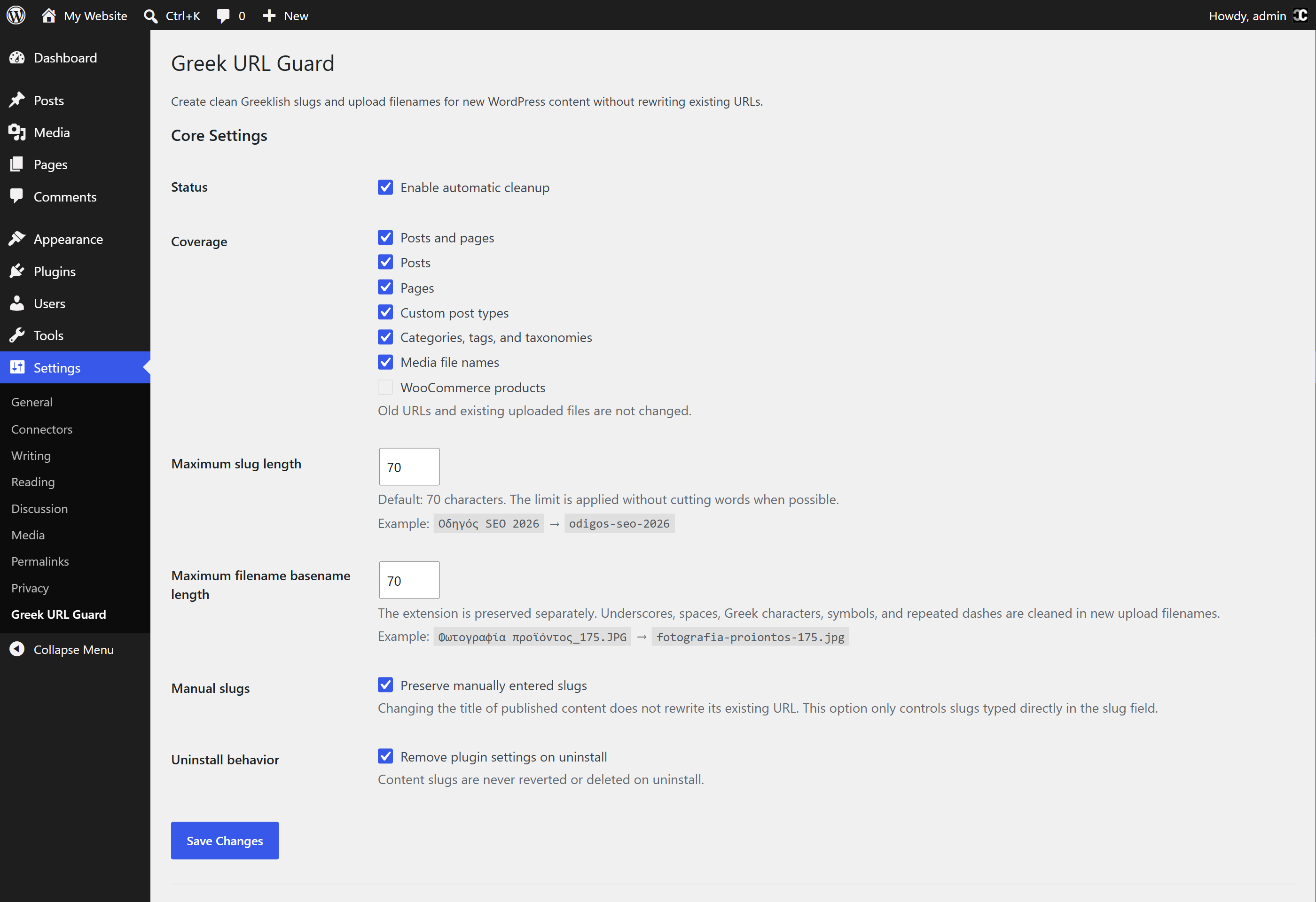Open Users menu label

pos(49,303)
